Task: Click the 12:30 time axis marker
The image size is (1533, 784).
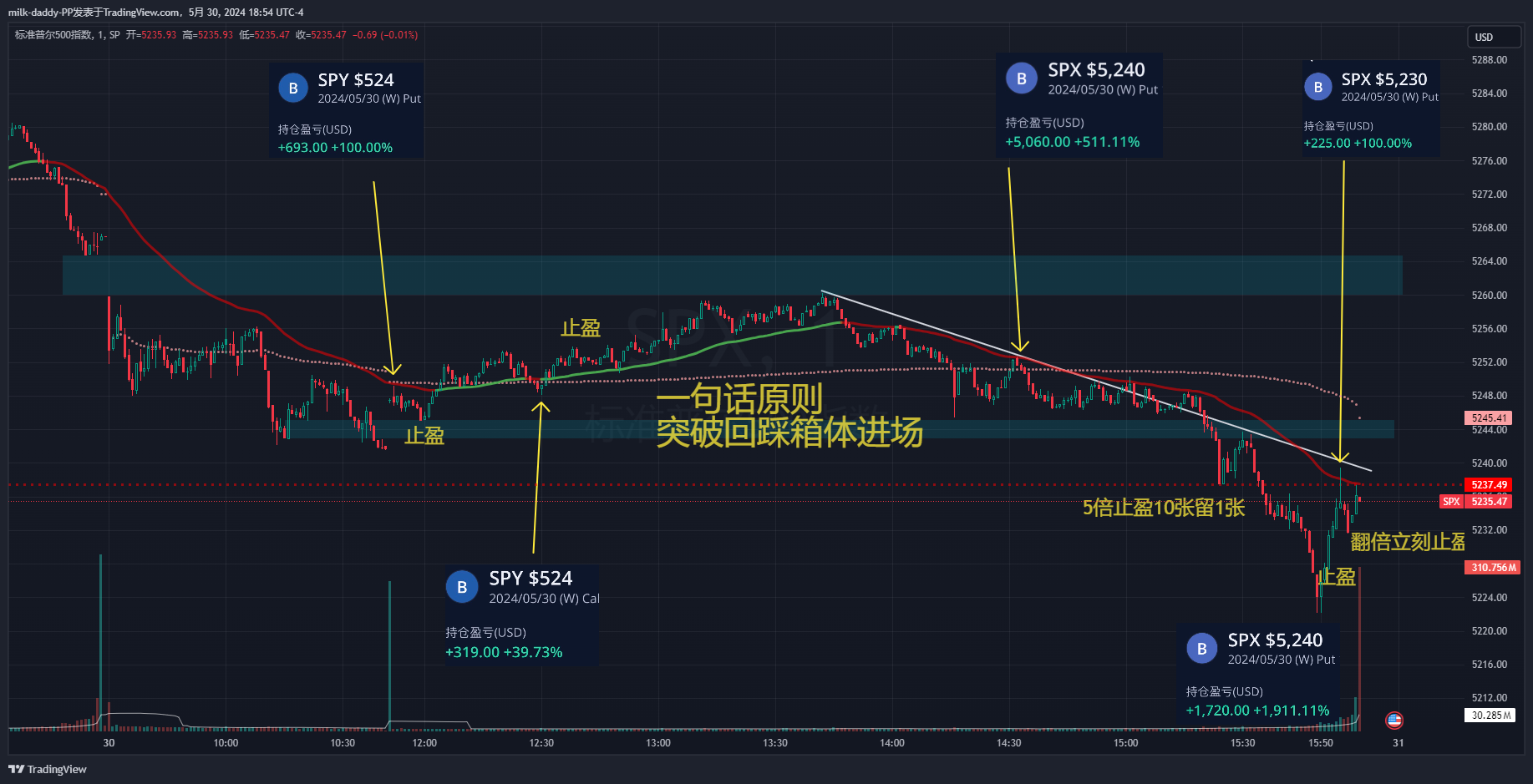Action: click(541, 743)
